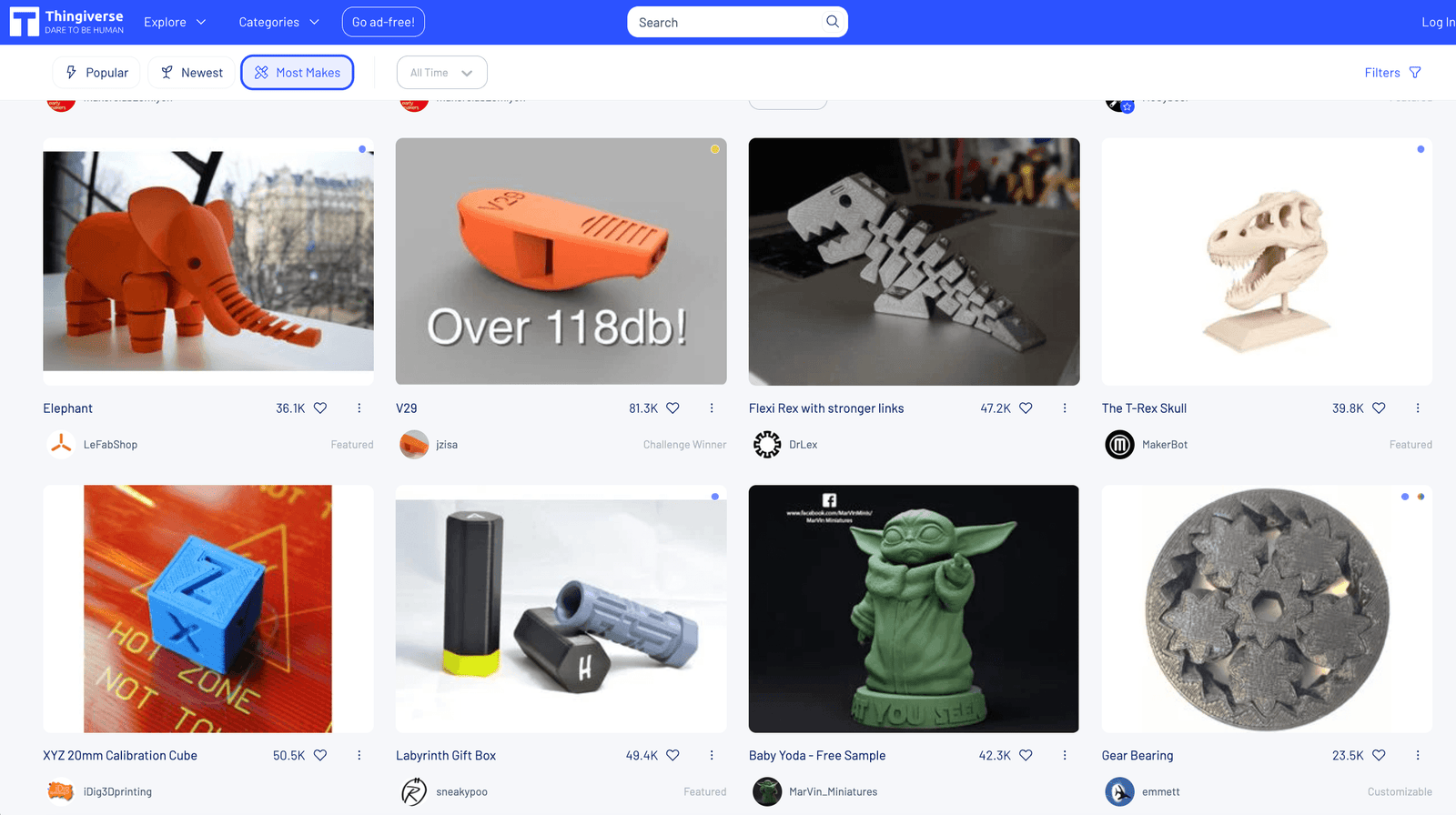Open sneakypoo avatar icon
The width and height of the screenshot is (1456, 815).
(414, 792)
